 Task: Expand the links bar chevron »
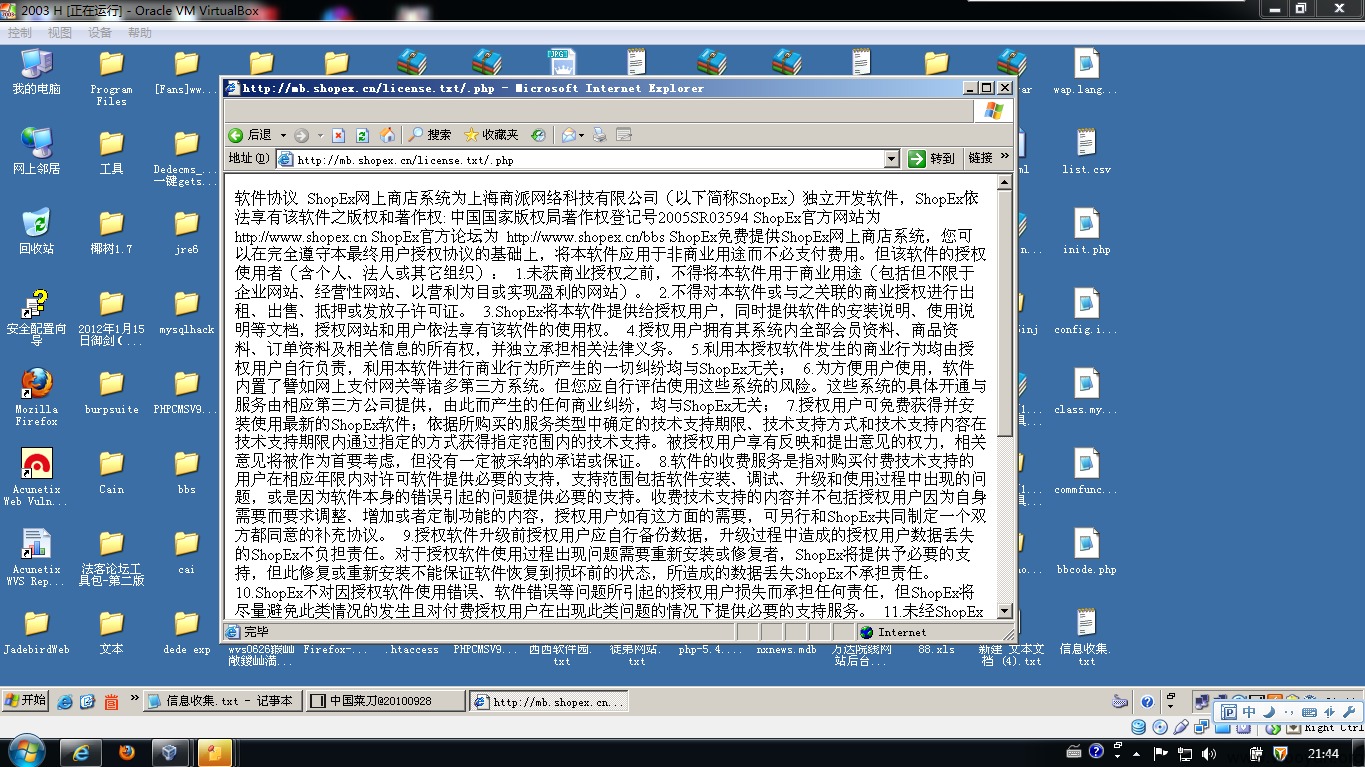click(x=1005, y=157)
